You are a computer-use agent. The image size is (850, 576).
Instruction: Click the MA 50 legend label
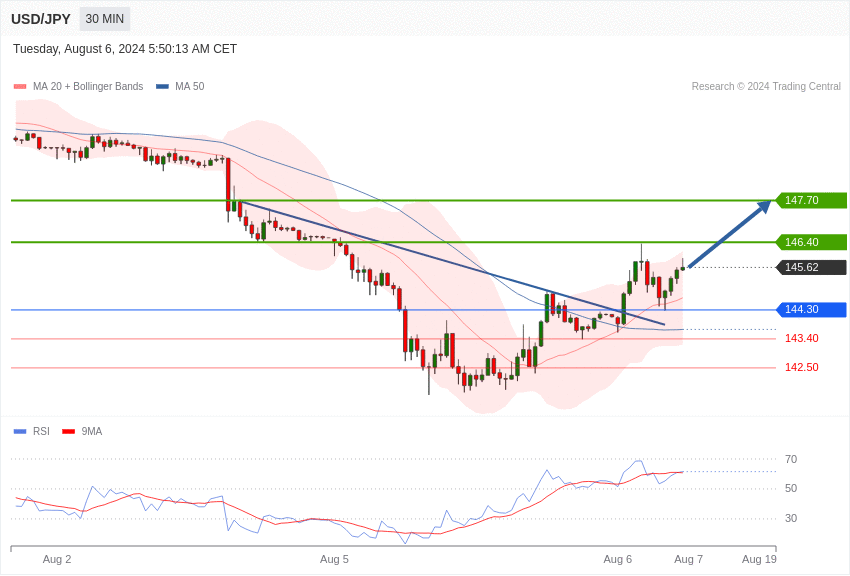coord(190,87)
